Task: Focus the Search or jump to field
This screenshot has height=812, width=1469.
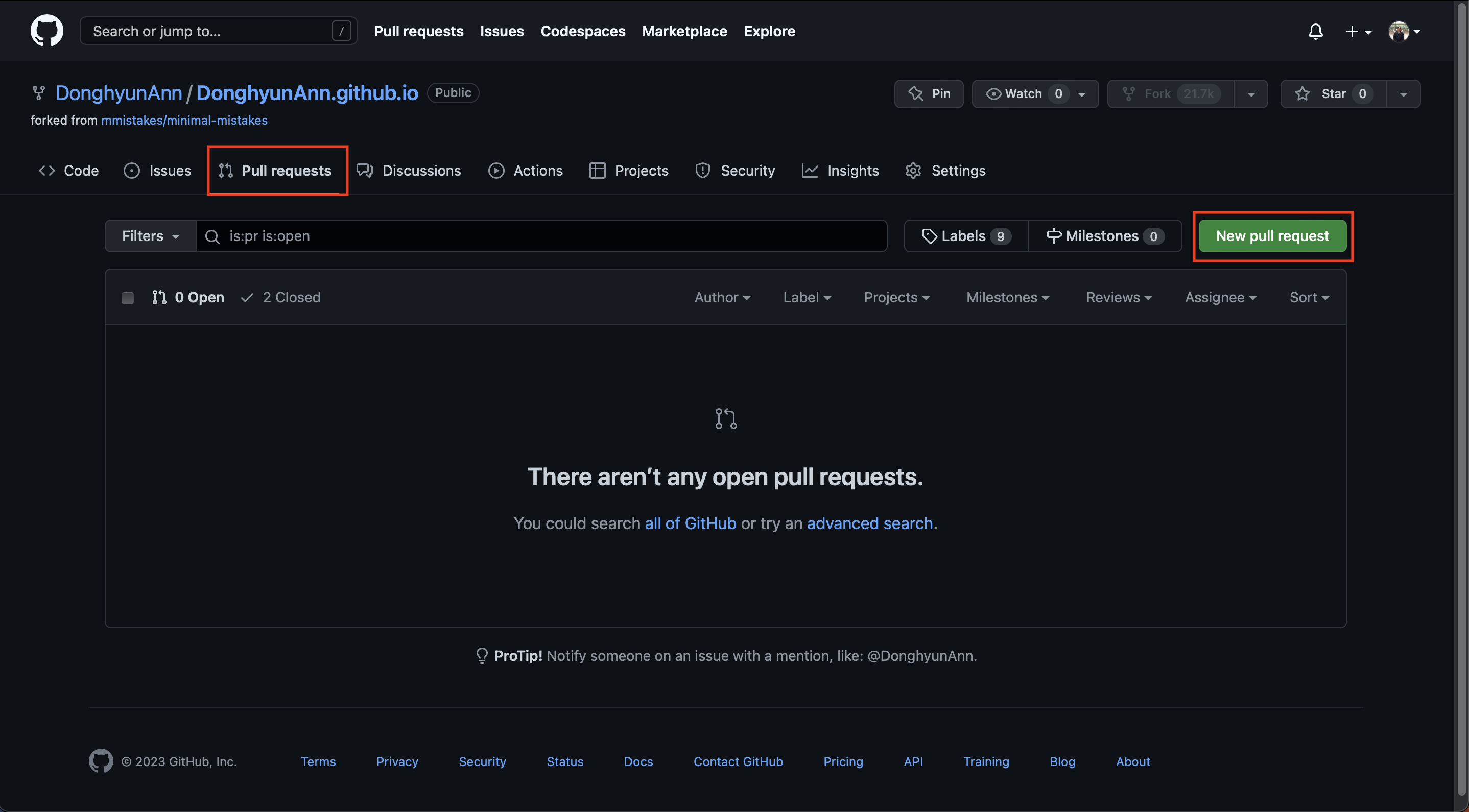Action: tap(219, 31)
